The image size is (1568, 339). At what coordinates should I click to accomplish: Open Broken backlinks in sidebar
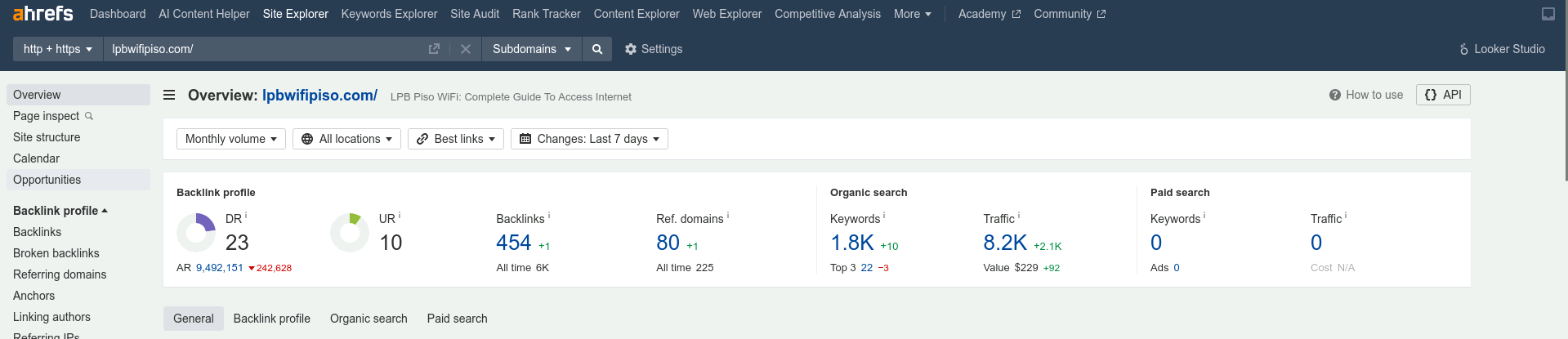[x=56, y=253]
